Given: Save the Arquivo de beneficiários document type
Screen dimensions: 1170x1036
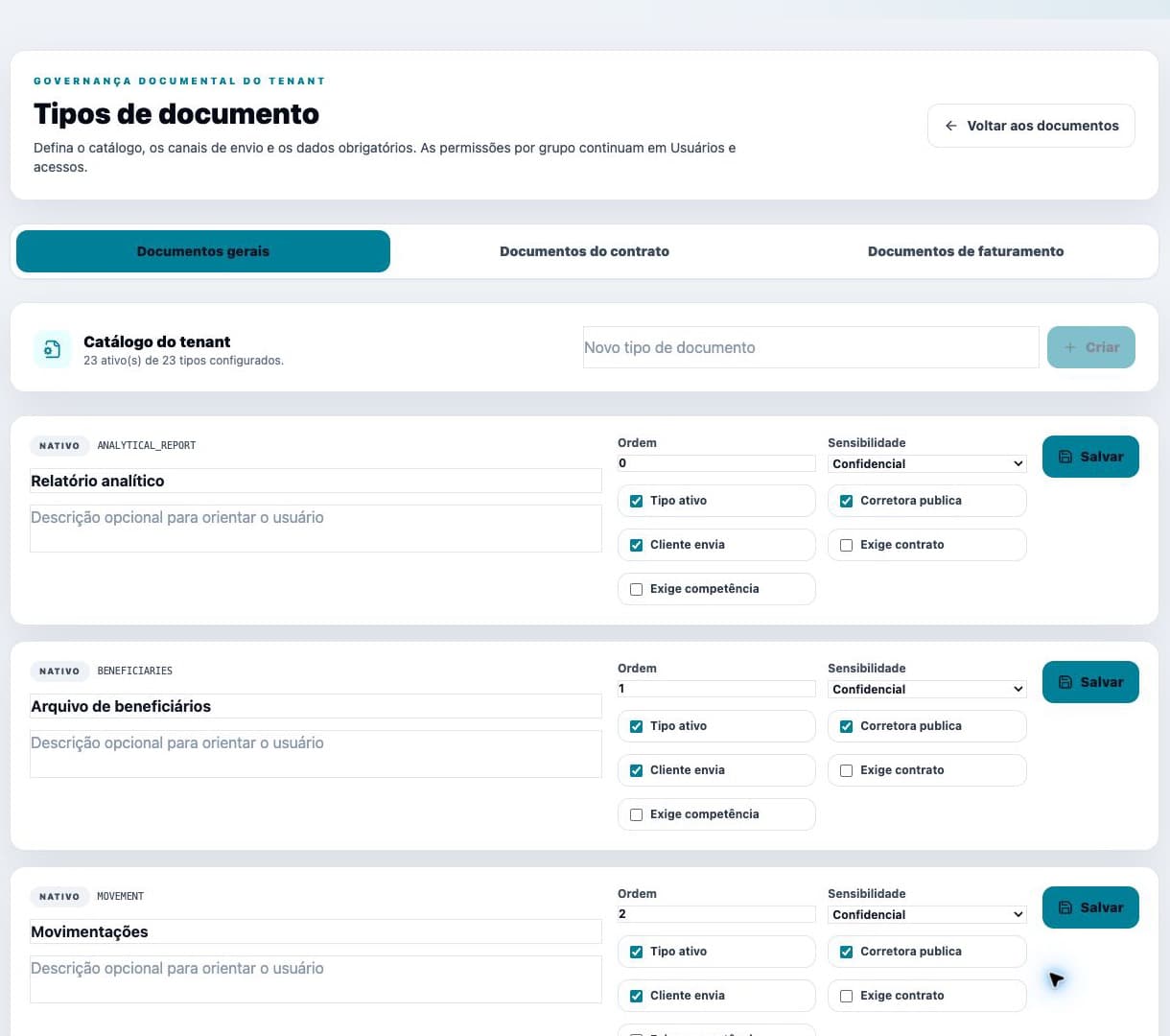Looking at the screenshot, I should point(1090,682).
